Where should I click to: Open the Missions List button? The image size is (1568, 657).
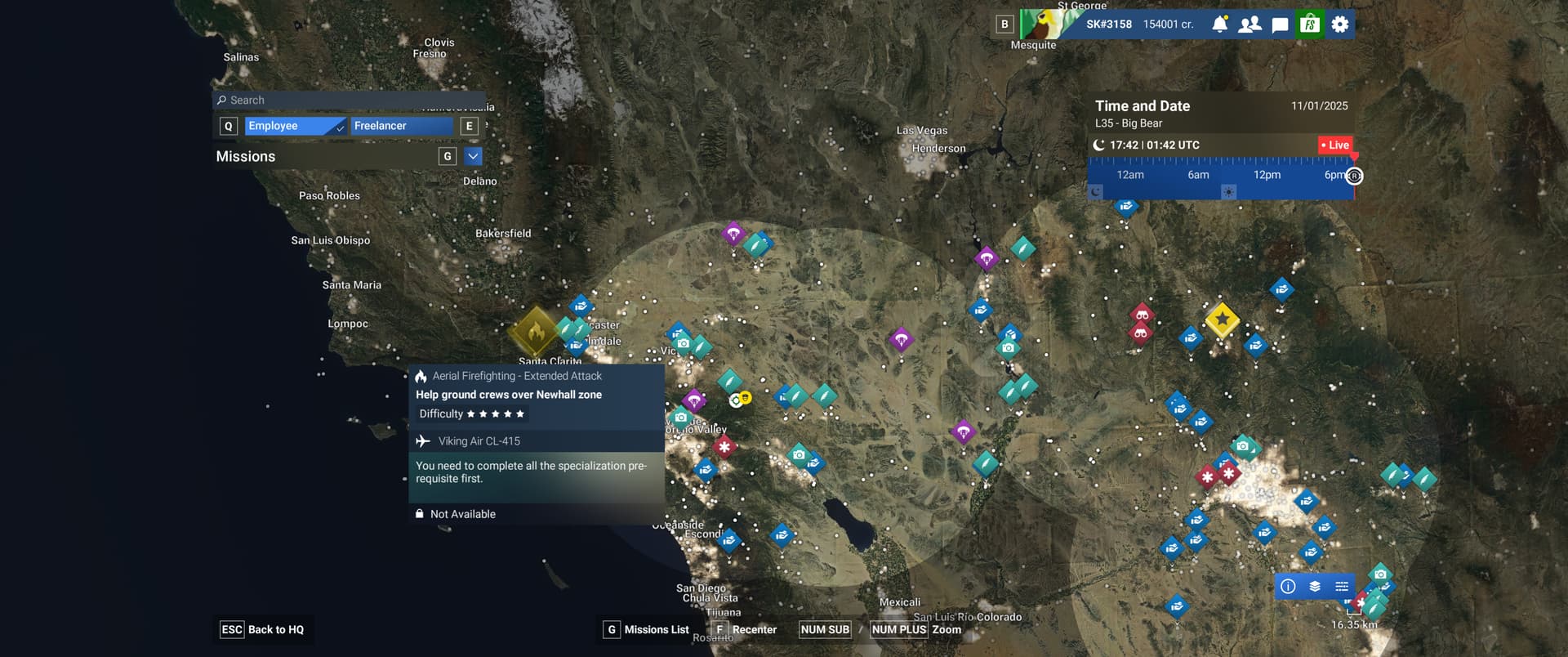click(x=647, y=629)
